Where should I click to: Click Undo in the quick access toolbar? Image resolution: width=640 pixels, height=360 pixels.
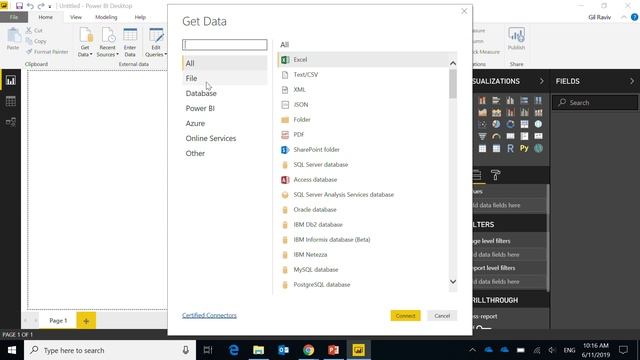click(30, 6)
